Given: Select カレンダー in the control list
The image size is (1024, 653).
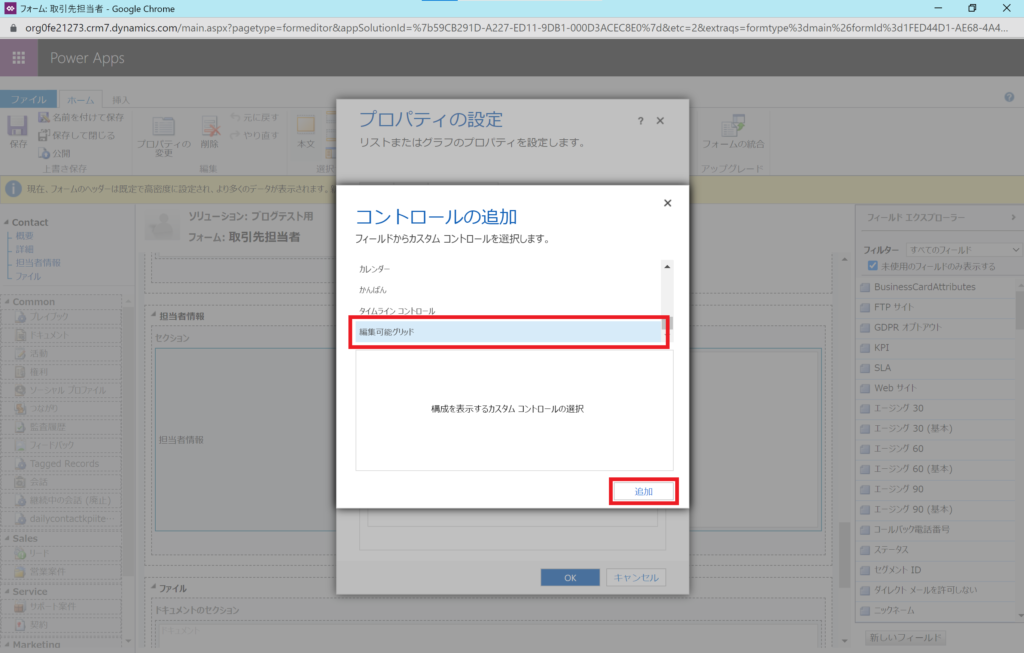Looking at the screenshot, I should [376, 269].
